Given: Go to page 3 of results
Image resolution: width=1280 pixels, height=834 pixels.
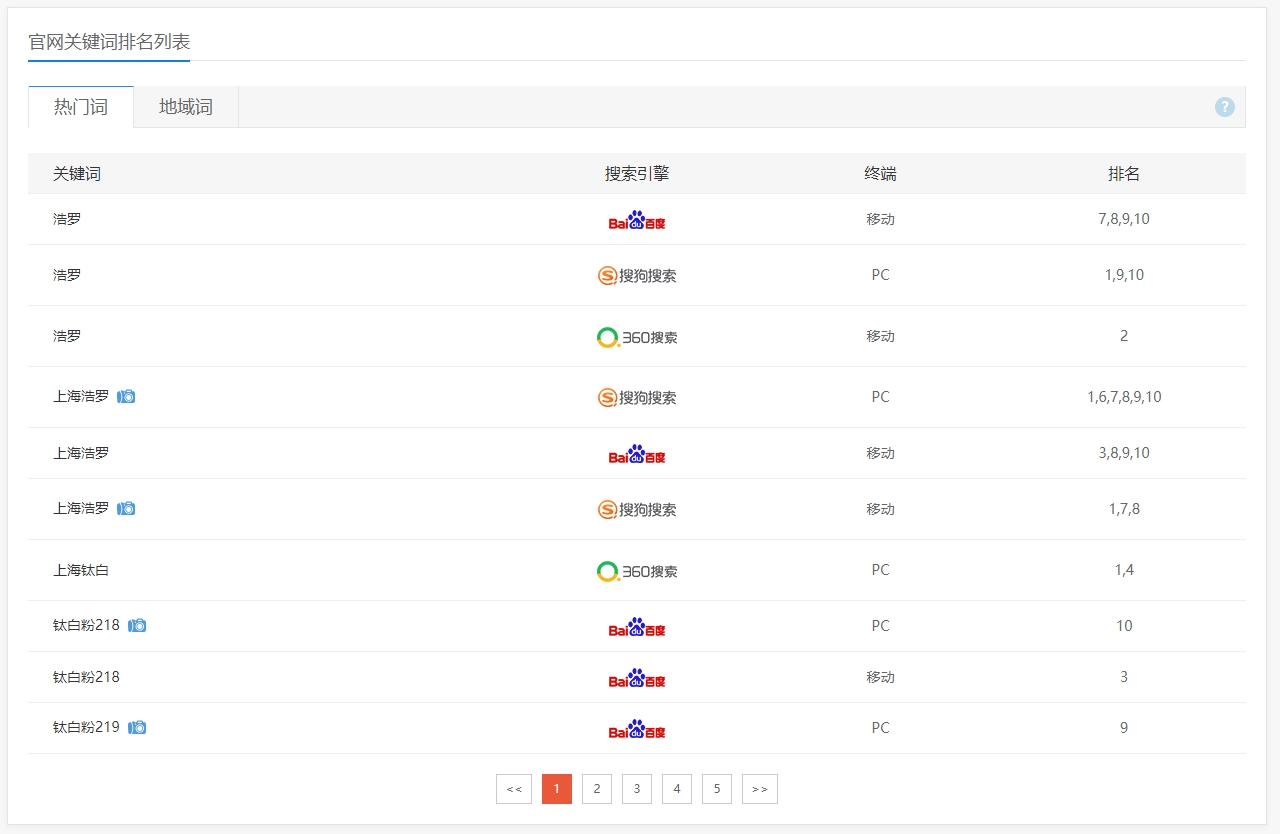Looking at the screenshot, I should pyautogui.click(x=637, y=789).
